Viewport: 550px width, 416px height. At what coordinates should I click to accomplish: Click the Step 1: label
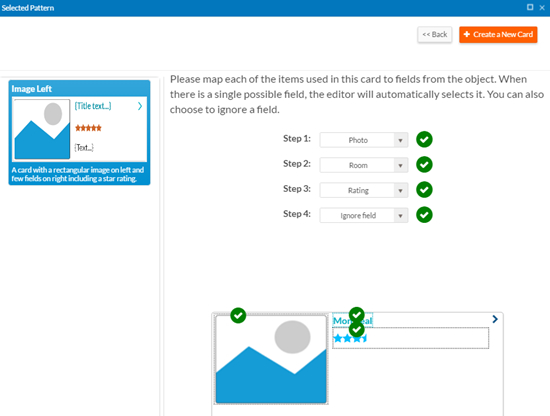coord(297,139)
